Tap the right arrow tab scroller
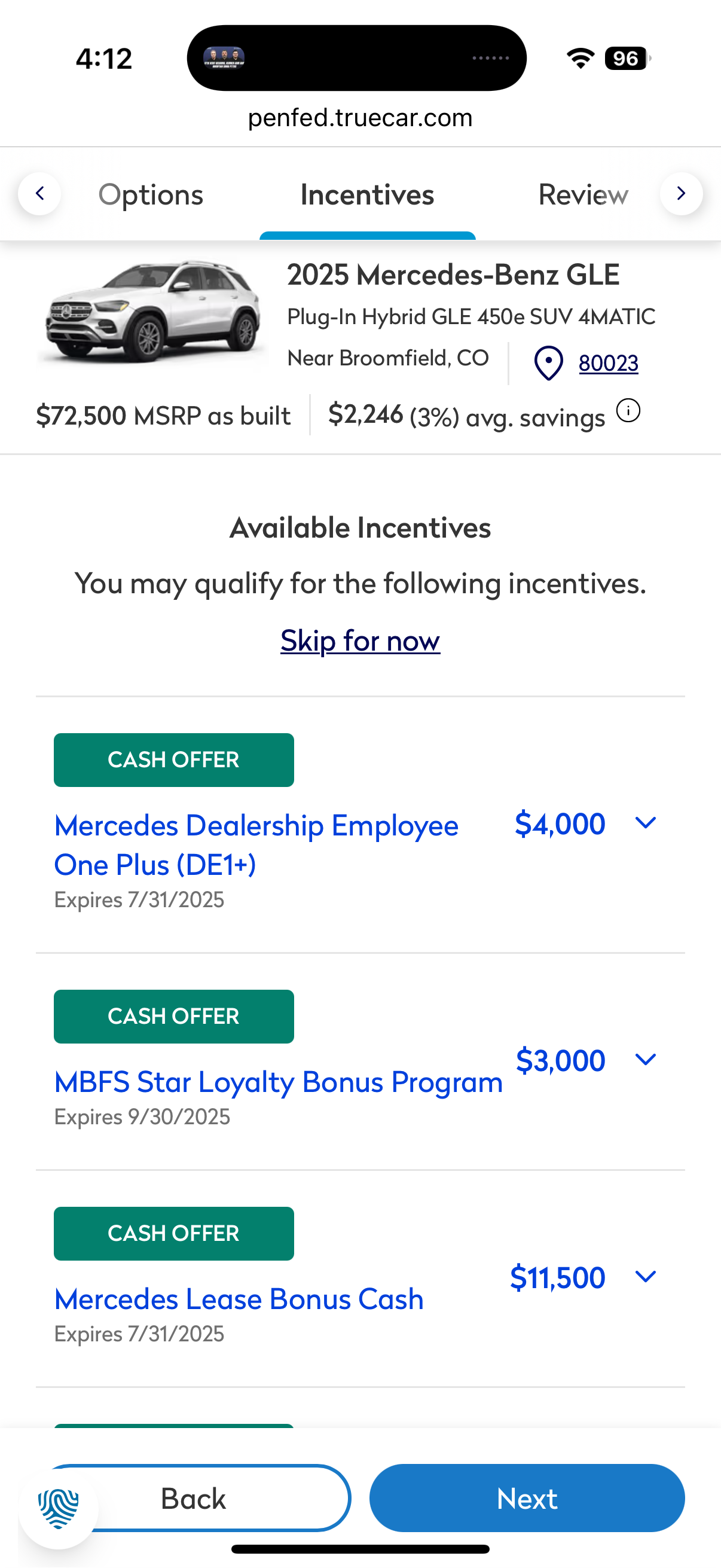721x1568 pixels. click(x=681, y=194)
